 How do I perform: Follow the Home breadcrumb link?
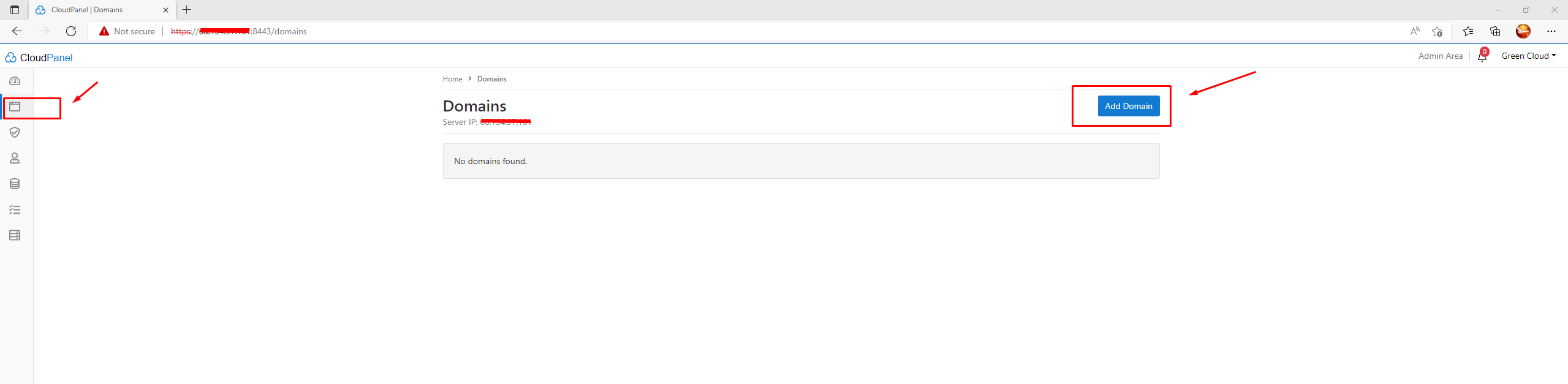click(452, 79)
